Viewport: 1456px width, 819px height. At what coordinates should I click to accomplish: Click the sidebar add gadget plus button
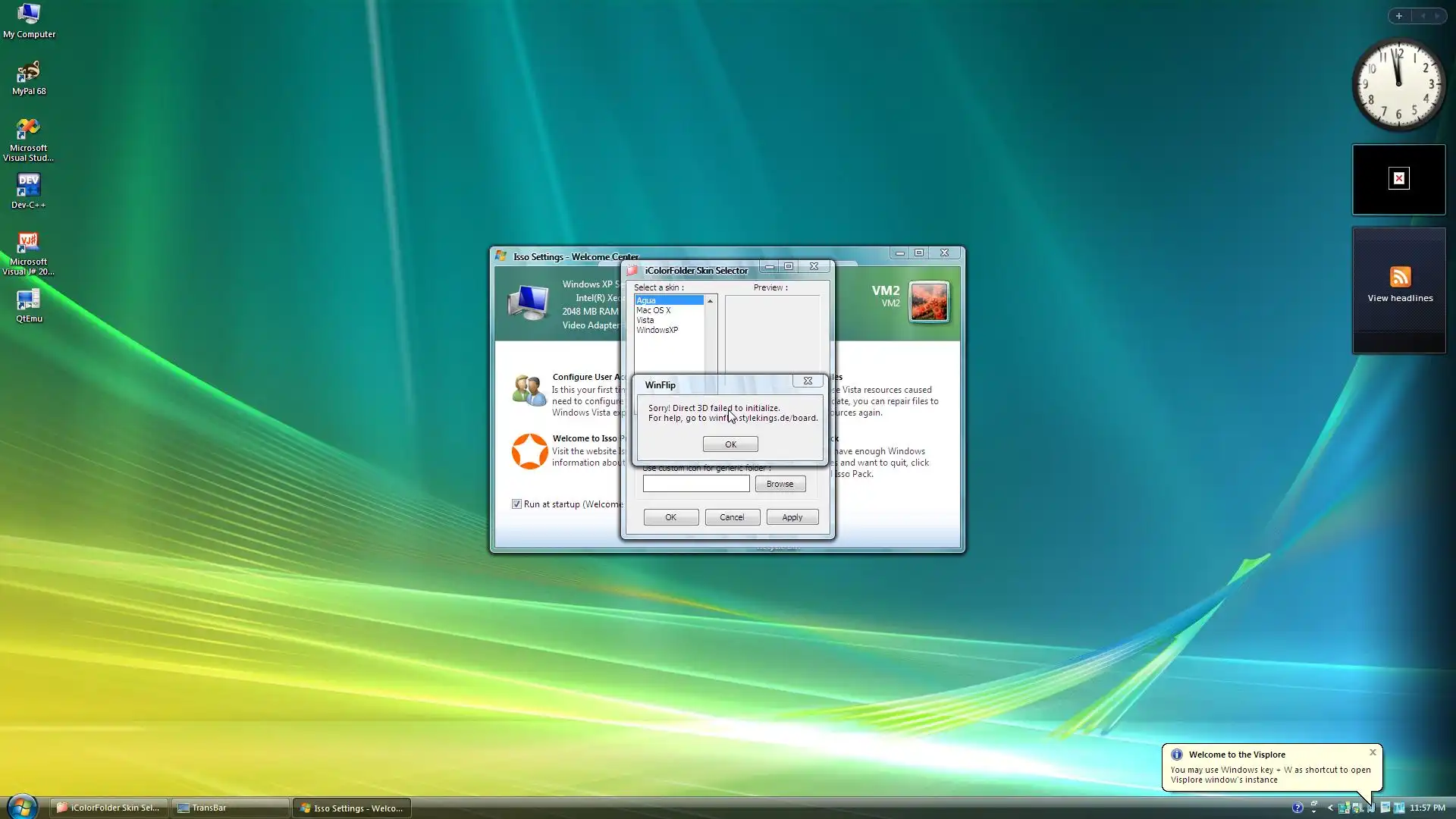pos(1399,16)
